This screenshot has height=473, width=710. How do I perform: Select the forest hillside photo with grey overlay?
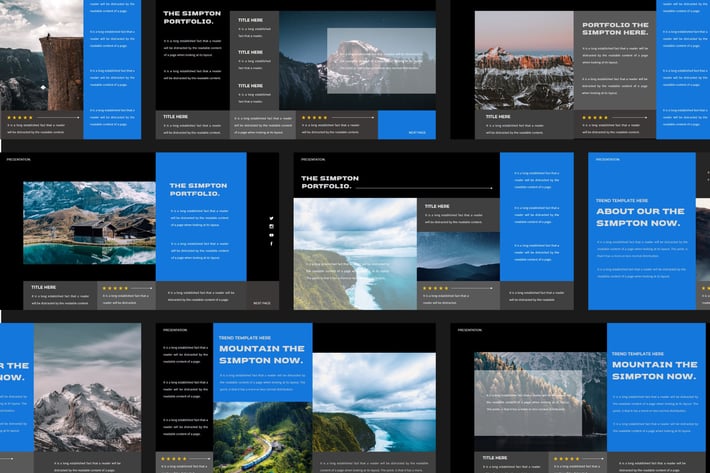(540, 401)
